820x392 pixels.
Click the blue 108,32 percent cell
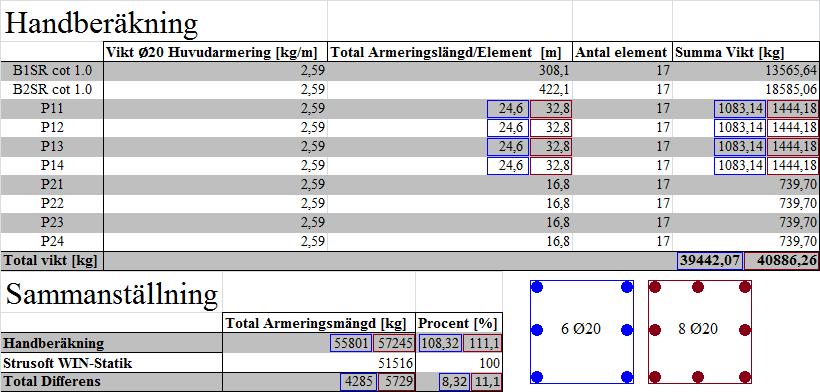440,343
